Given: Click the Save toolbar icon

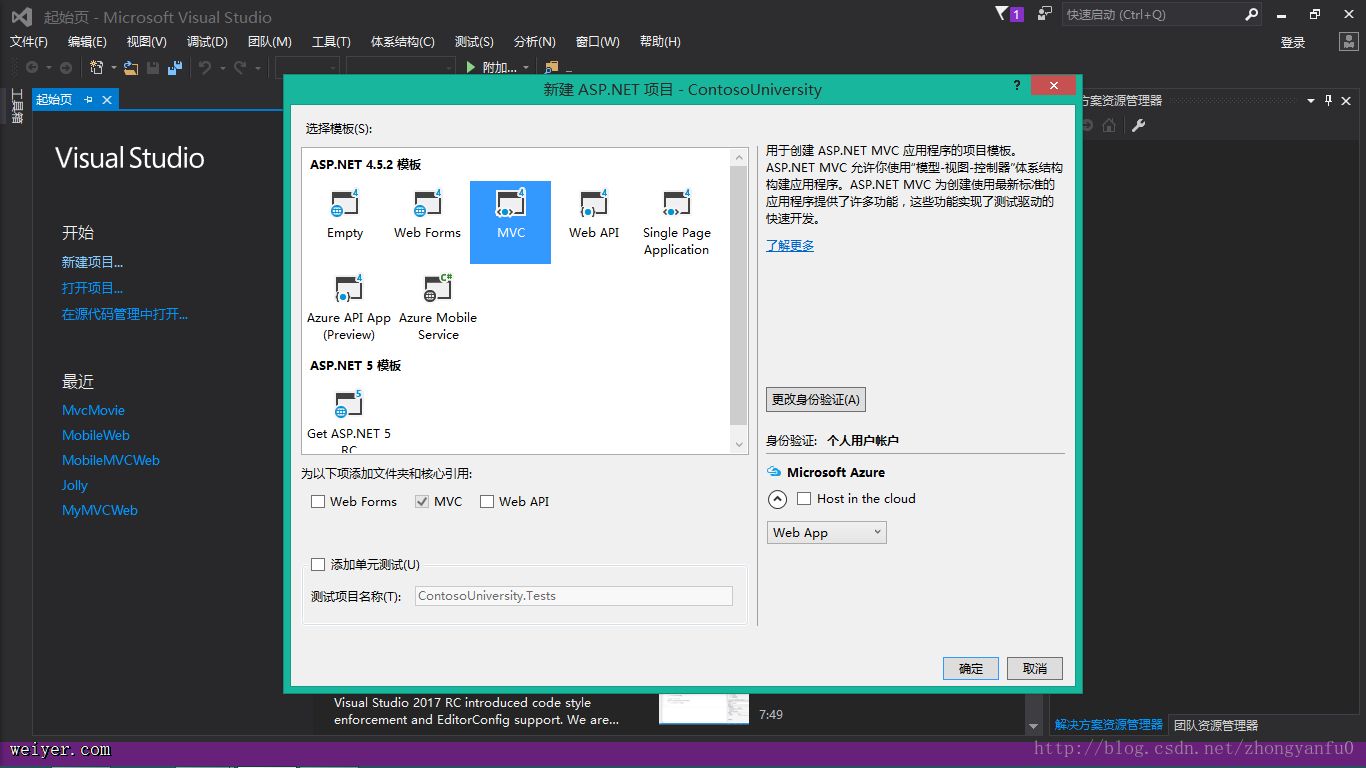Looking at the screenshot, I should (x=153, y=67).
